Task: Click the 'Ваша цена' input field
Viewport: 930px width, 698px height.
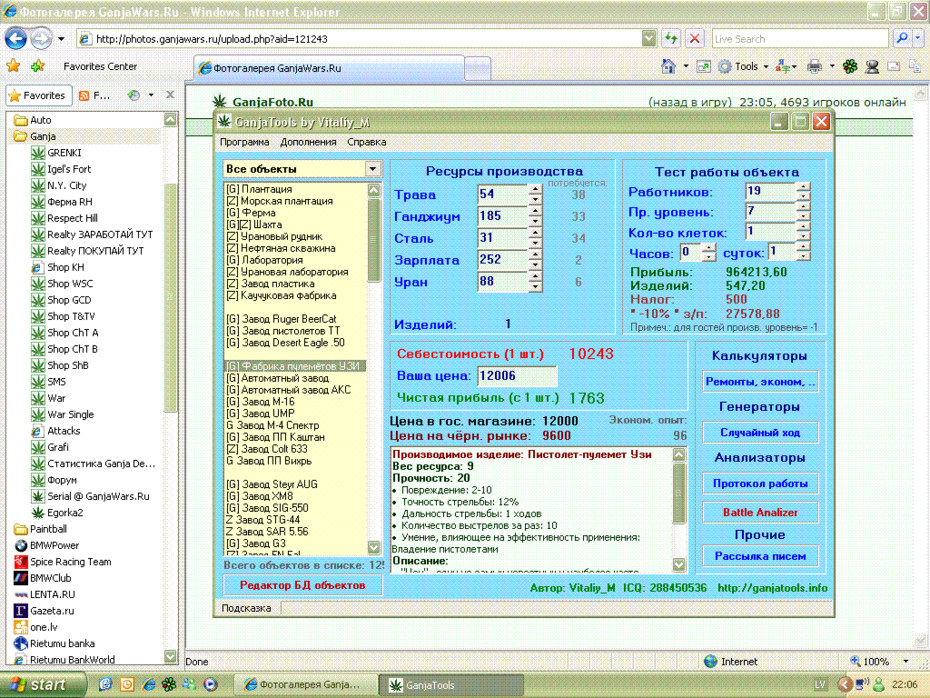Action: [x=517, y=376]
